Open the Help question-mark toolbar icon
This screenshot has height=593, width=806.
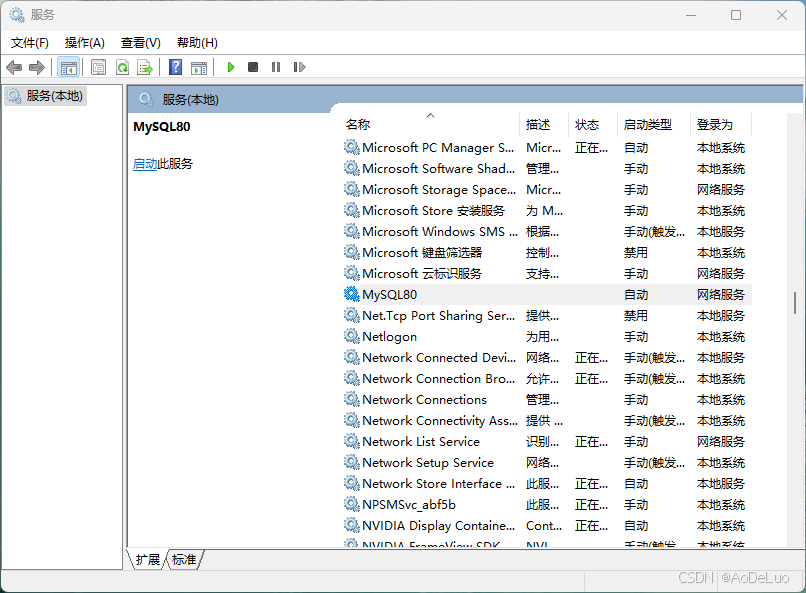tap(175, 67)
